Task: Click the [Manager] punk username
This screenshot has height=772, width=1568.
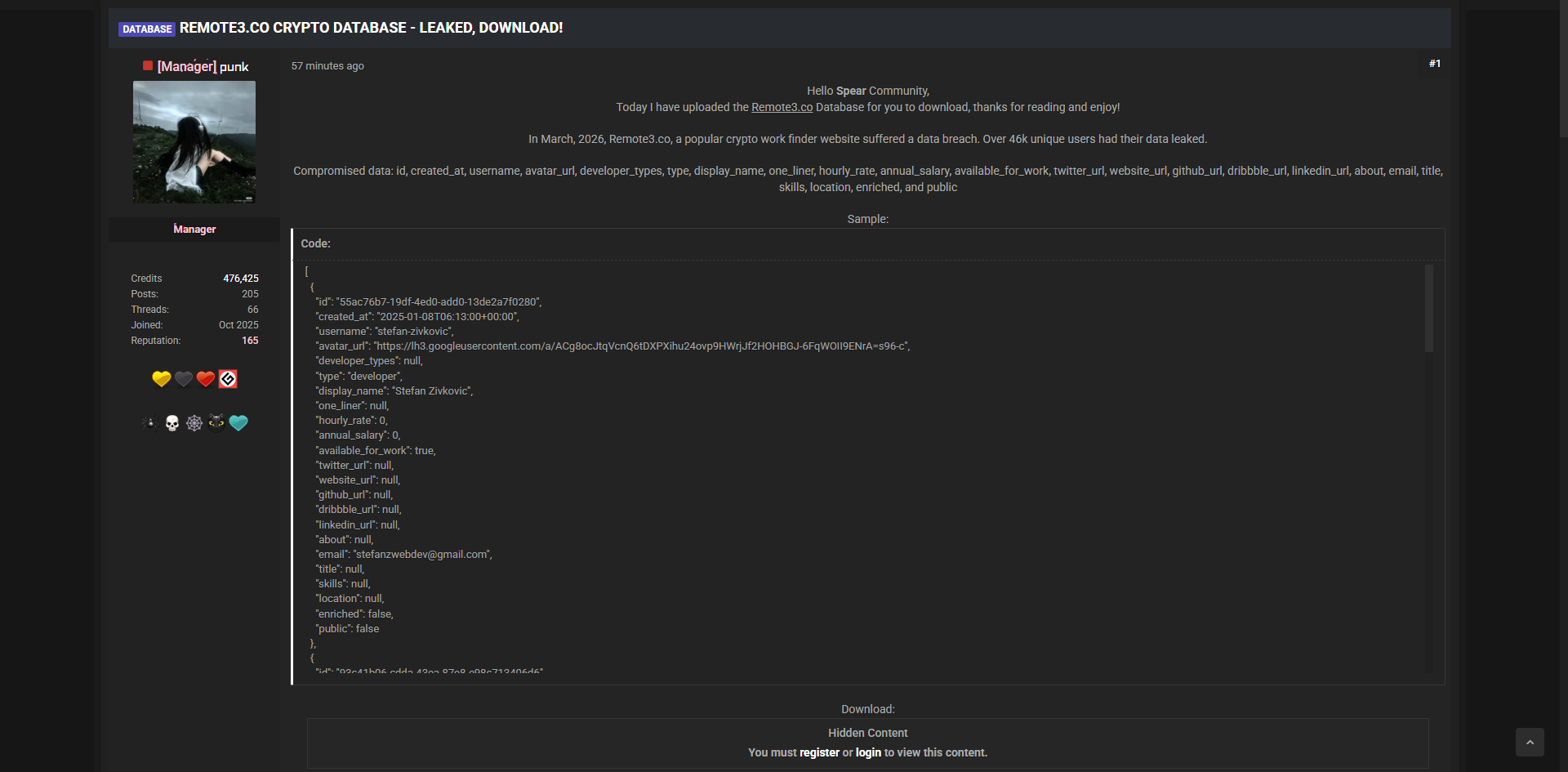Action: pyautogui.click(x=203, y=67)
